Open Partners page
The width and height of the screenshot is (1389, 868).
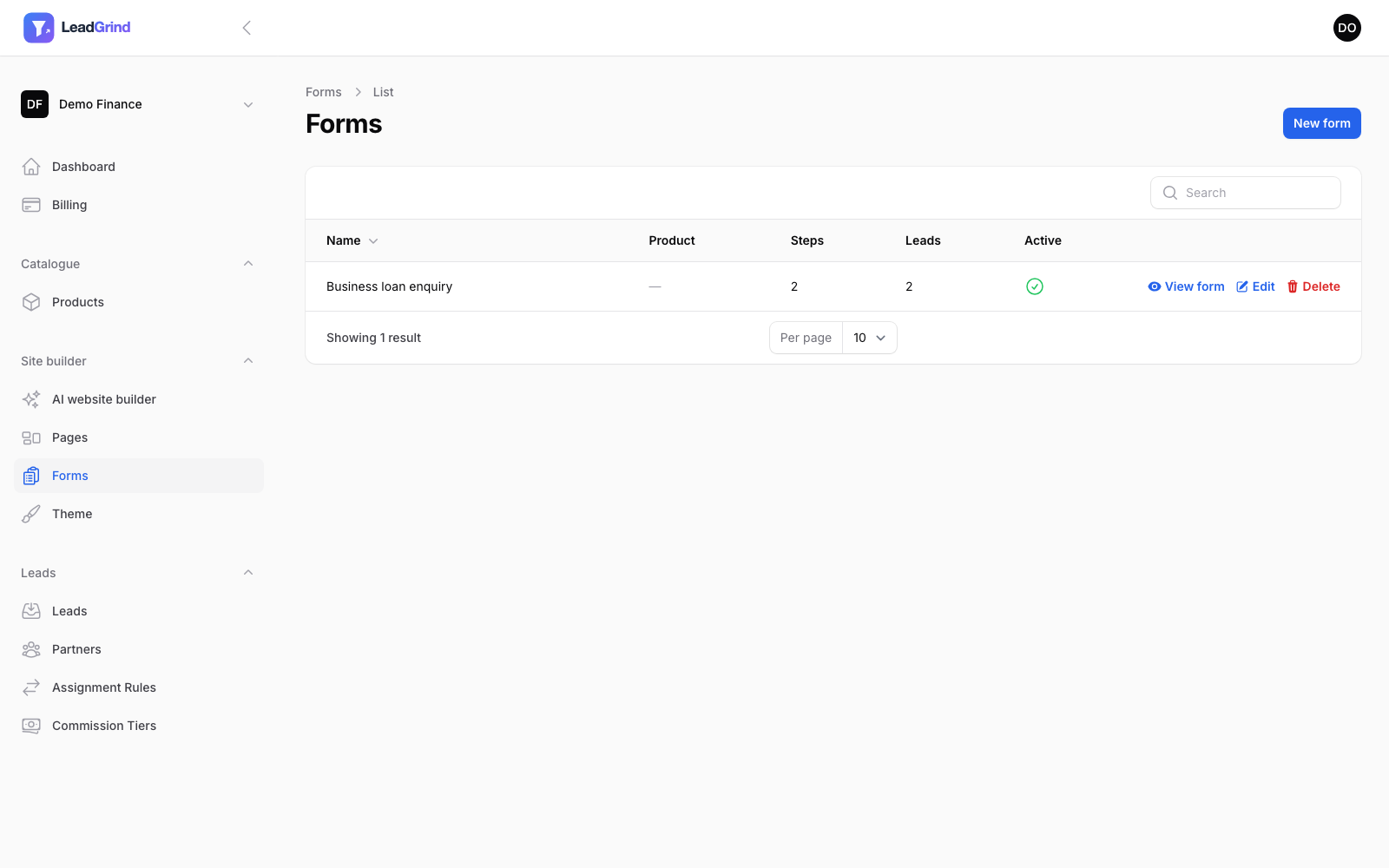[139, 649]
